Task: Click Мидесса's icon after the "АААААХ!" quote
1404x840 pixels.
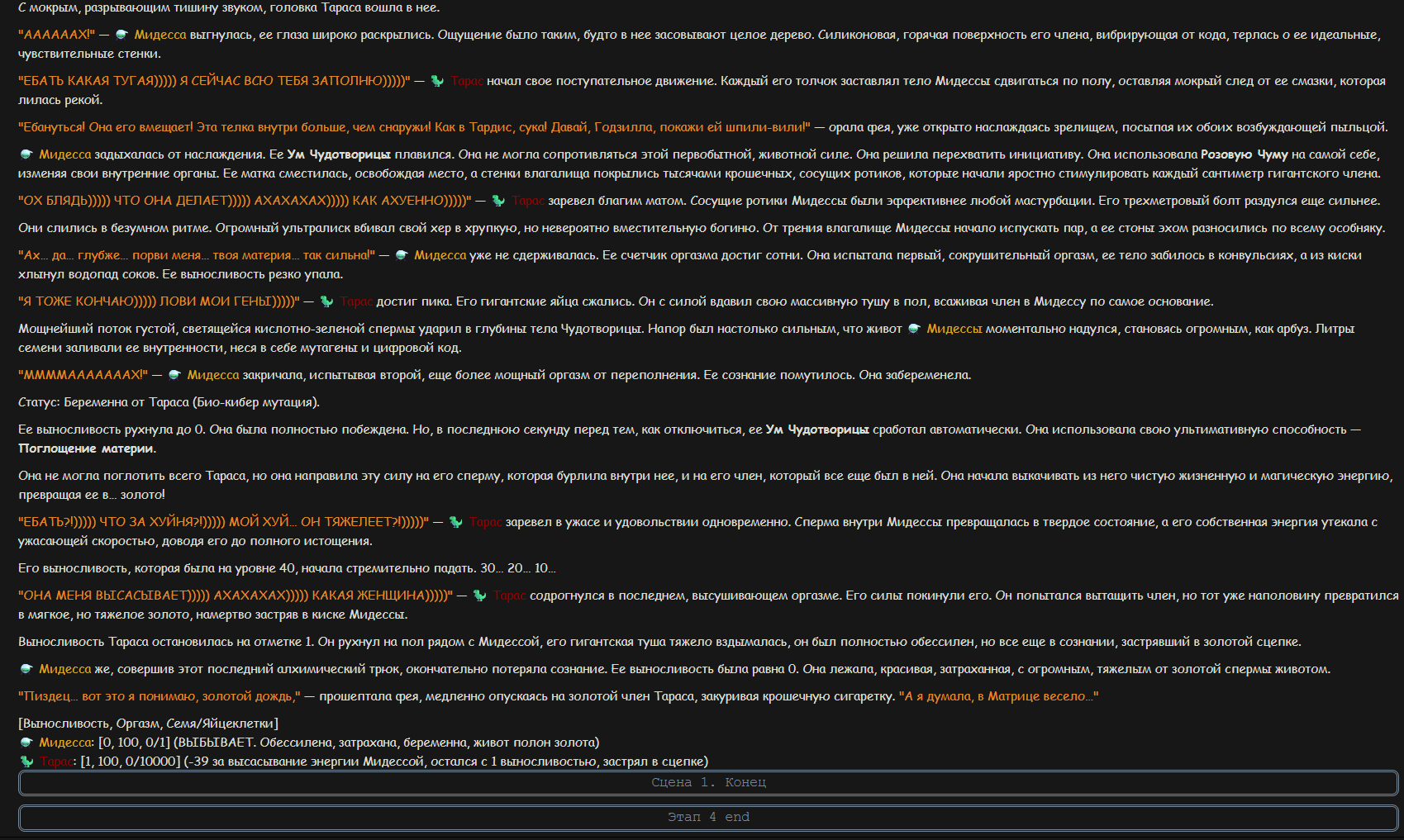Action: [122, 35]
